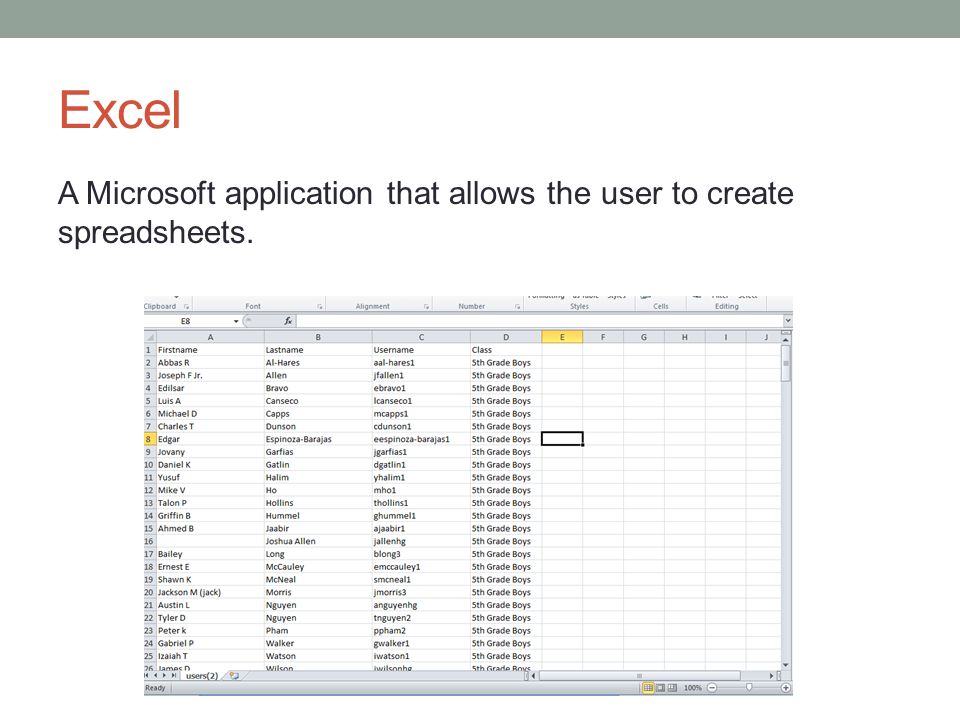The image size is (960, 720).
Task: Select cell containing 'Griffin B'
Action: [x=210, y=516]
